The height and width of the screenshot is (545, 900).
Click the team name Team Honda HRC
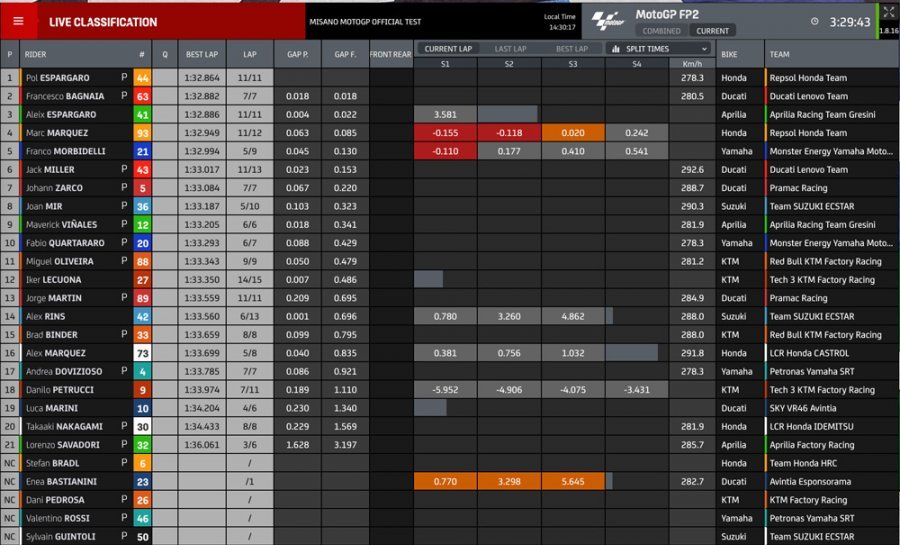point(803,464)
